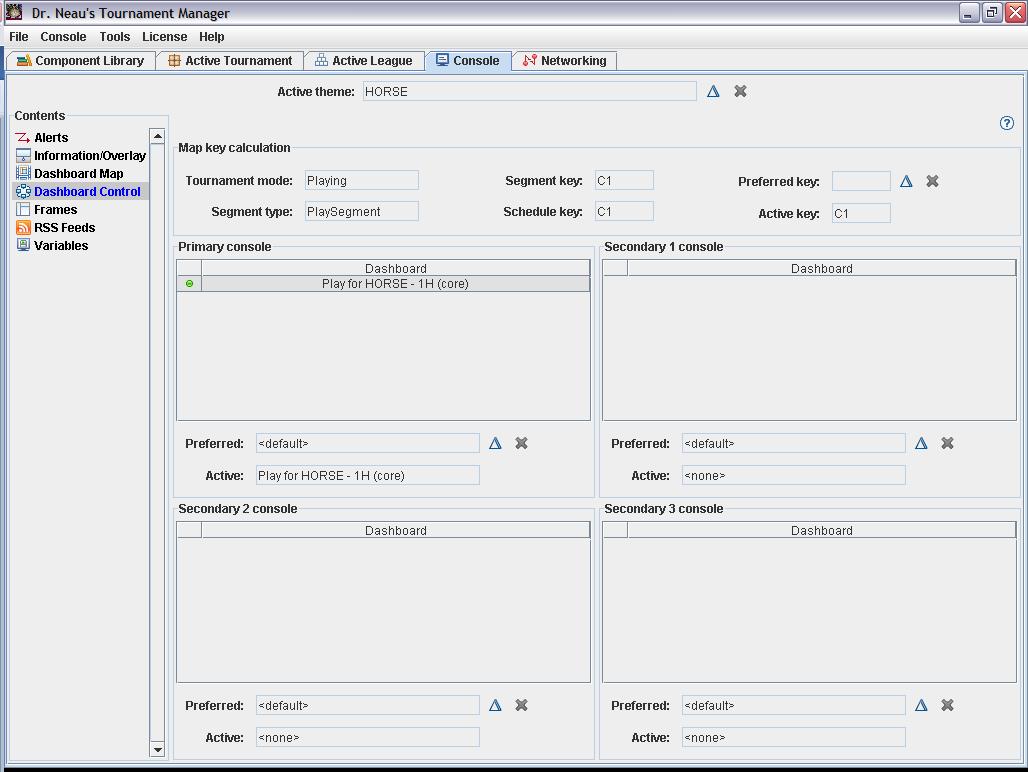Image resolution: width=1028 pixels, height=772 pixels.
Task: Click the Segment type PlaySegment field
Action: (x=361, y=211)
